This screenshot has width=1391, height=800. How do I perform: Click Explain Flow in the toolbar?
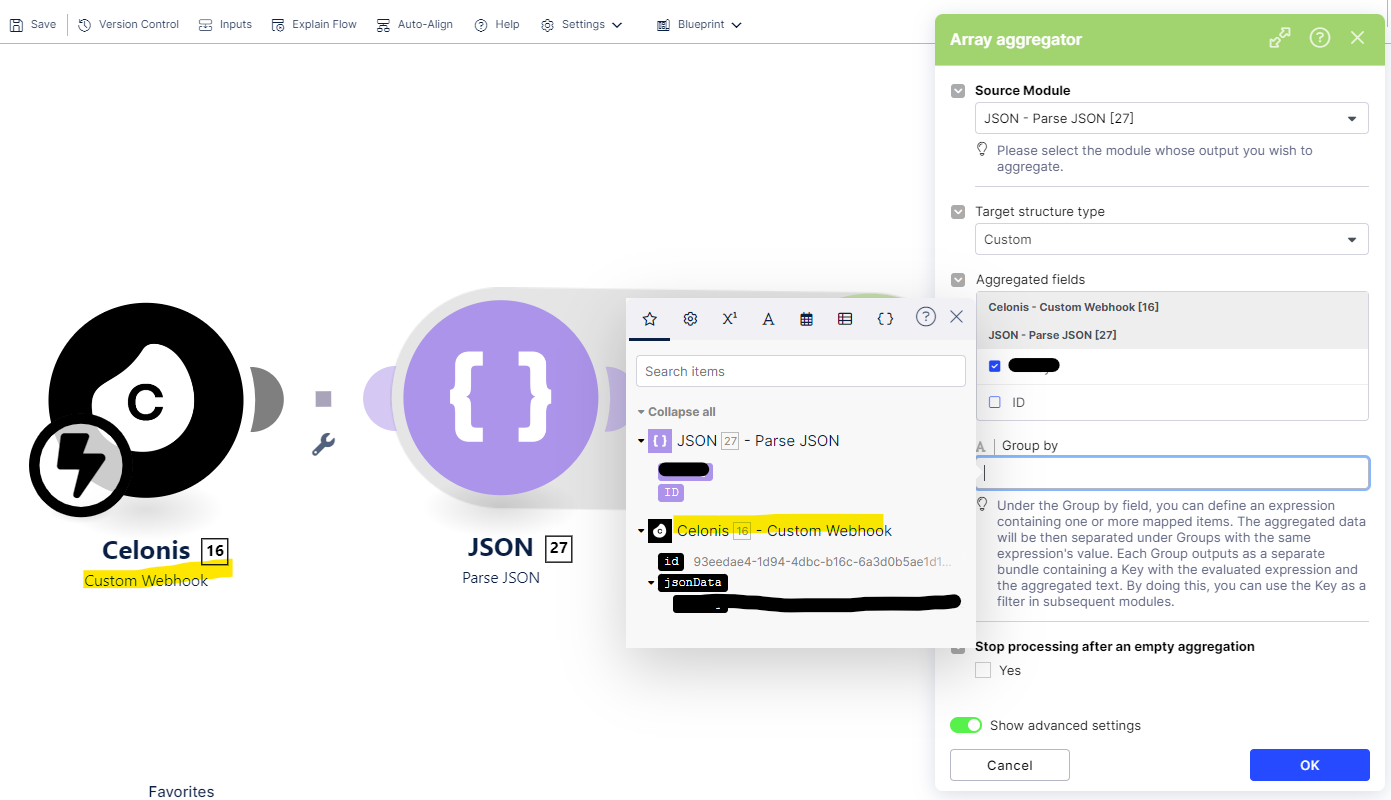pos(314,24)
